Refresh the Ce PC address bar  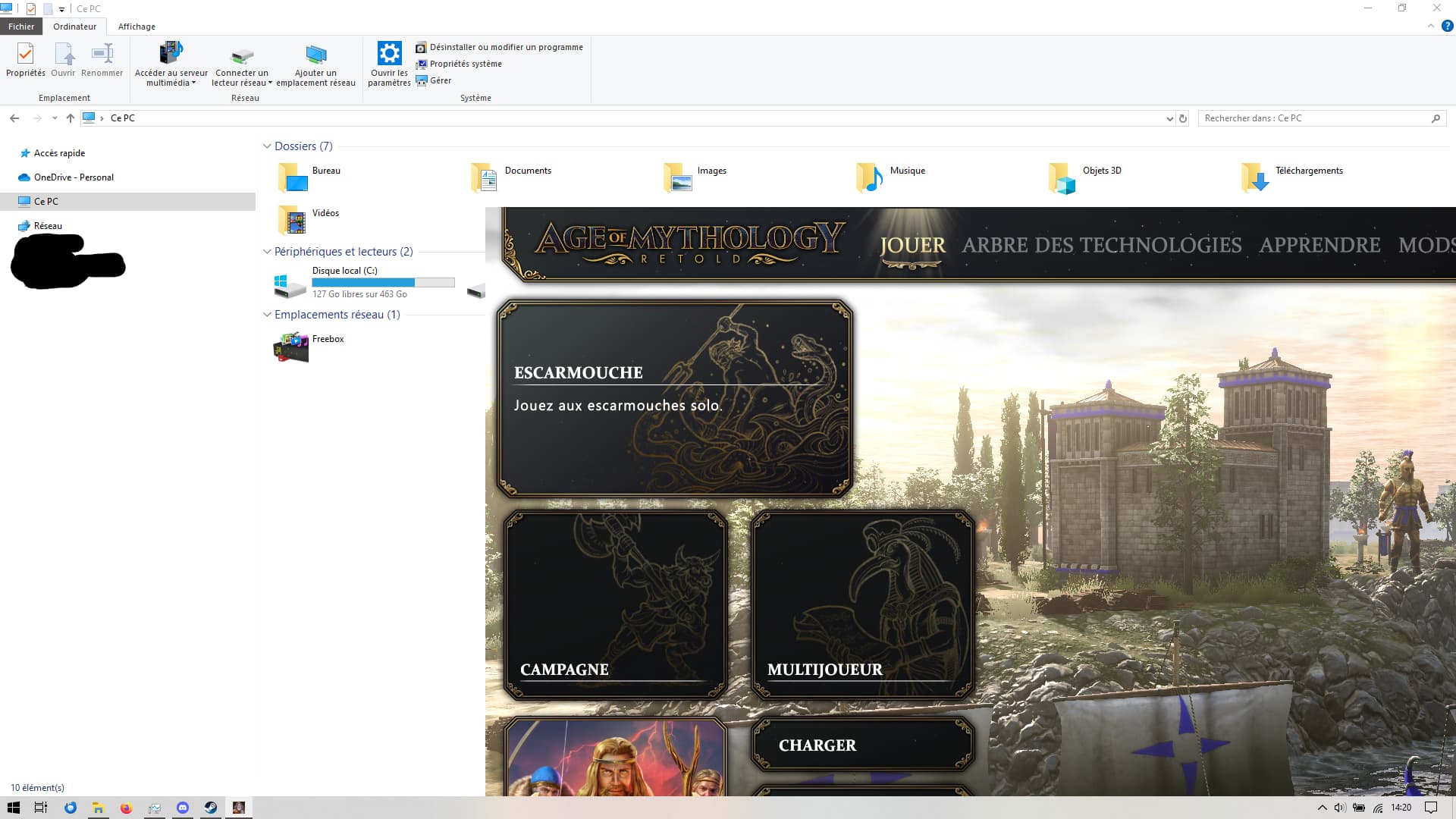1182,118
